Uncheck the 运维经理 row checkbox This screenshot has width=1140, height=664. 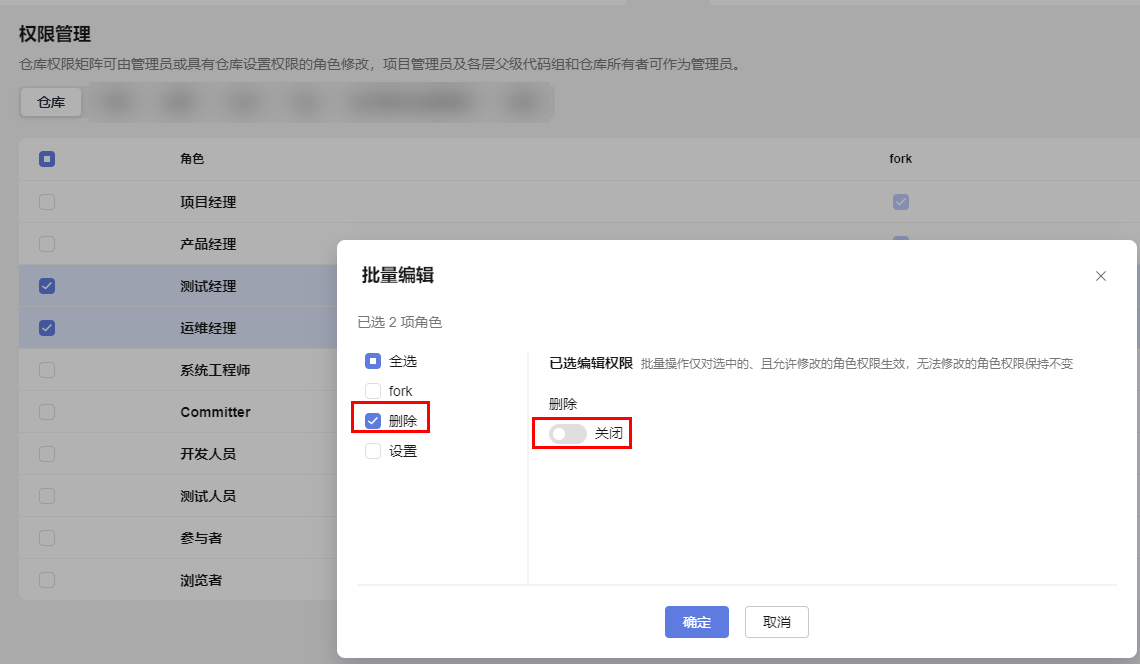pos(46,328)
